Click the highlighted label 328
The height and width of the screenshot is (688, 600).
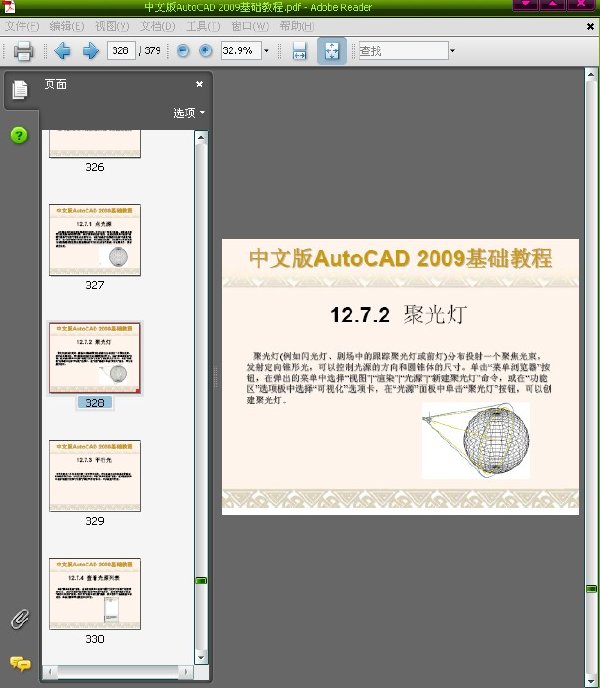(95, 403)
